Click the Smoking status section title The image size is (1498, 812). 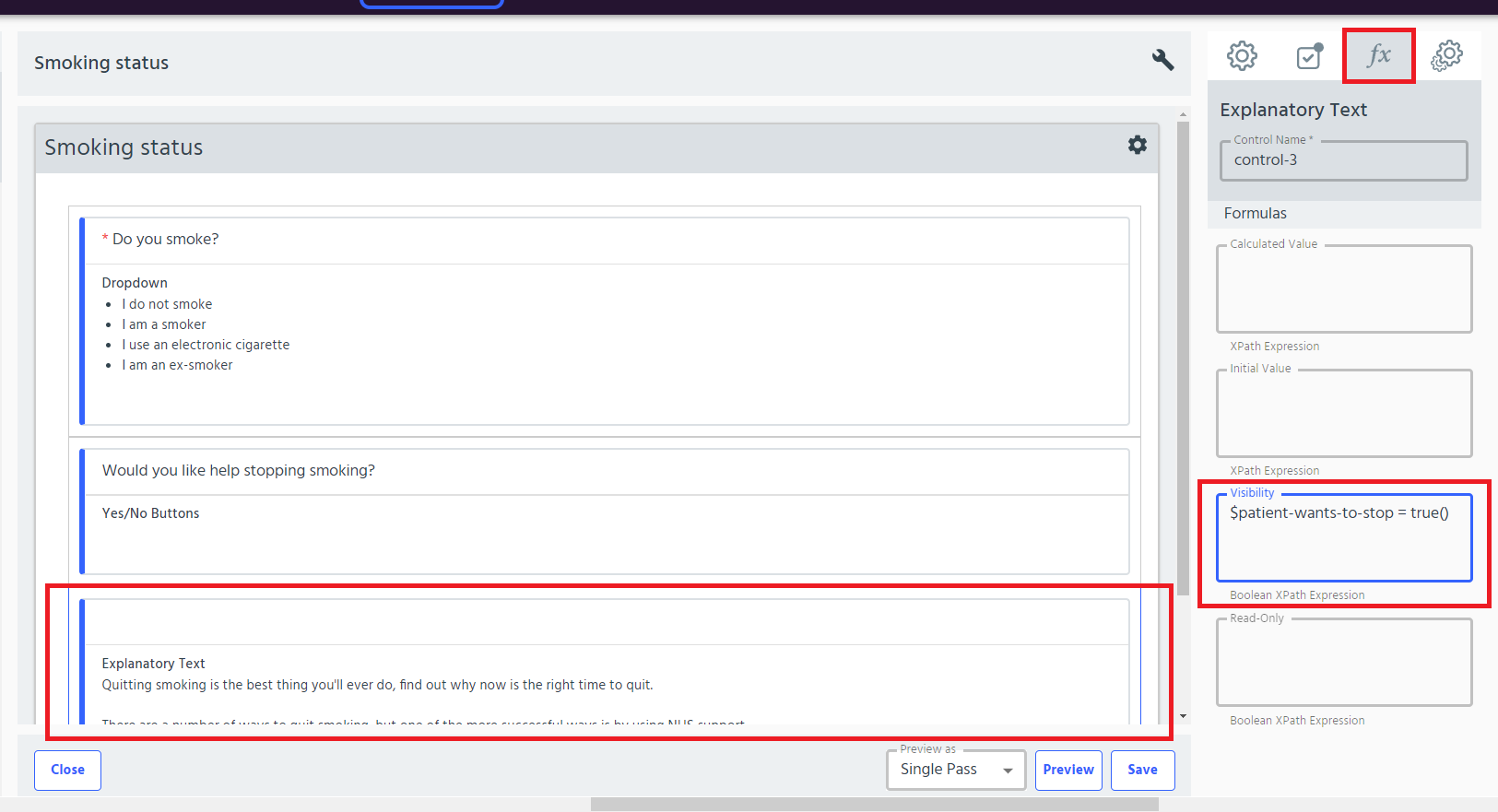click(x=124, y=147)
